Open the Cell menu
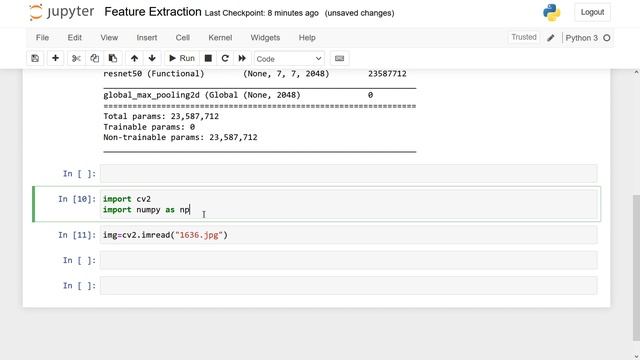Image resolution: width=640 pixels, height=360 pixels. 182,38
